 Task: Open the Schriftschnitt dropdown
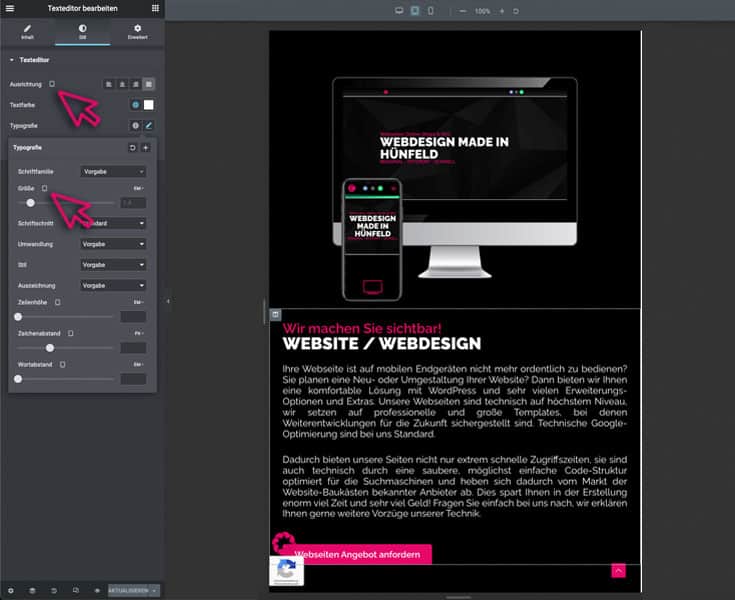pyautogui.click(x=113, y=223)
